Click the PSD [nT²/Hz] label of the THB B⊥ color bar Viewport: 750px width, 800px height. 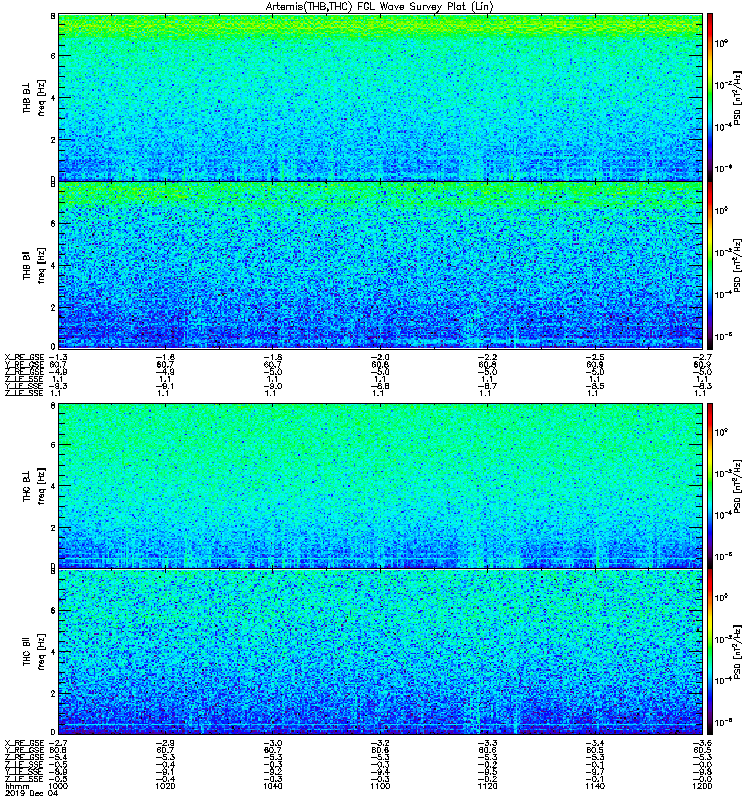pyautogui.click(x=737, y=97)
